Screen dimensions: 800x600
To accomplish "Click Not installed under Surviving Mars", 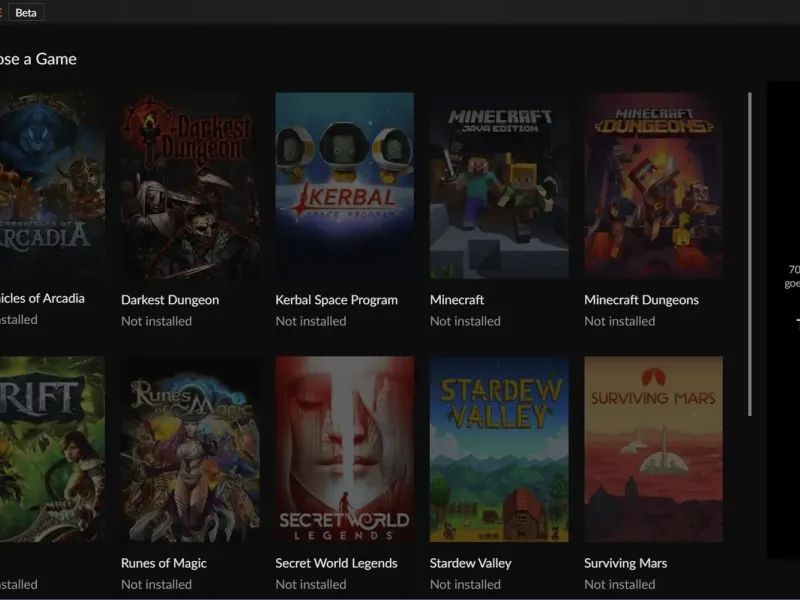I will (619, 585).
